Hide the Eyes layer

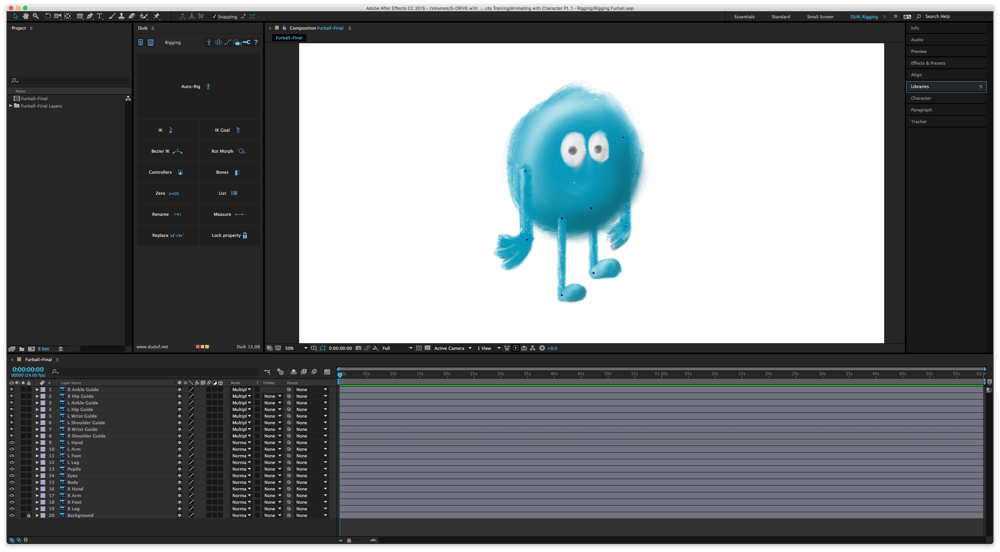(x=11, y=476)
